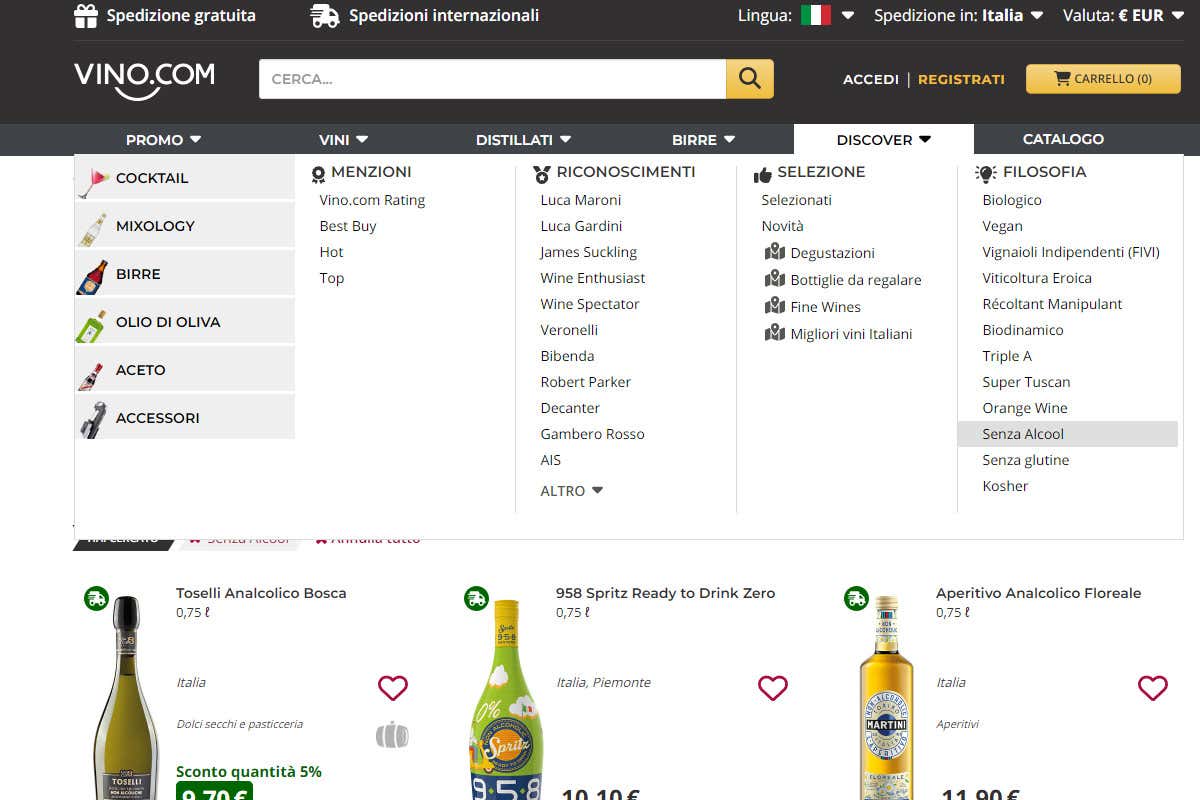Image resolution: width=1200 pixels, height=800 pixels.
Task: Add Toselli Analcolico Bosca to favorites
Action: pyautogui.click(x=393, y=688)
